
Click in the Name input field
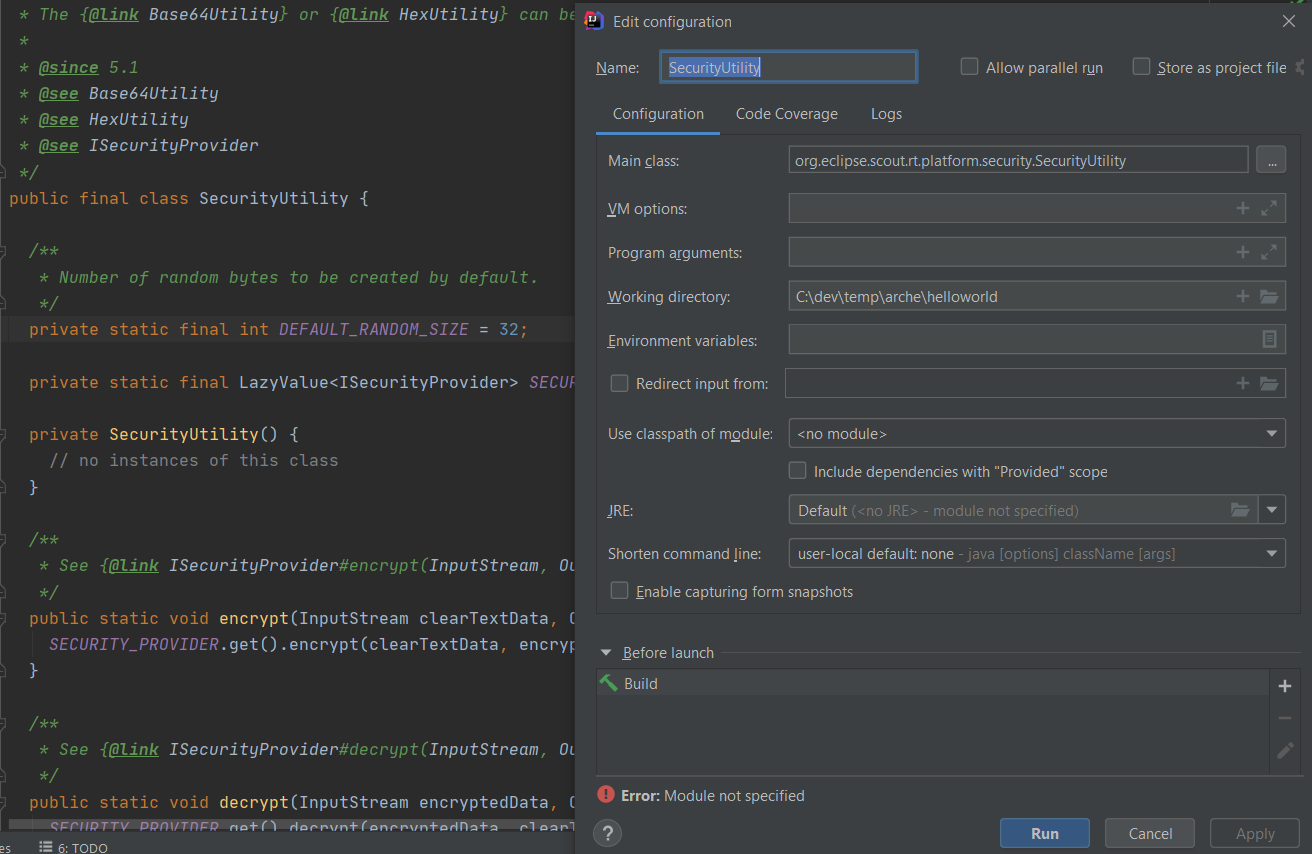click(788, 67)
